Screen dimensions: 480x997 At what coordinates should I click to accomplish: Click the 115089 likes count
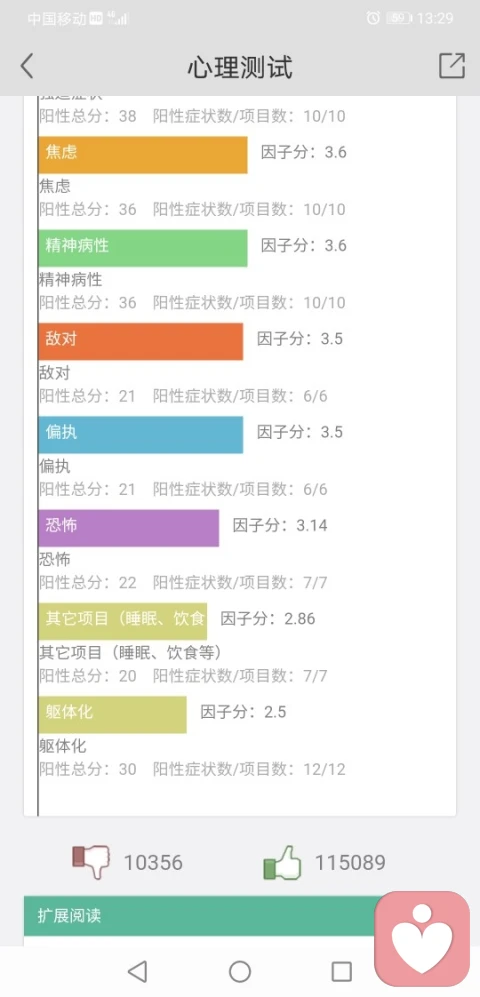coord(350,863)
